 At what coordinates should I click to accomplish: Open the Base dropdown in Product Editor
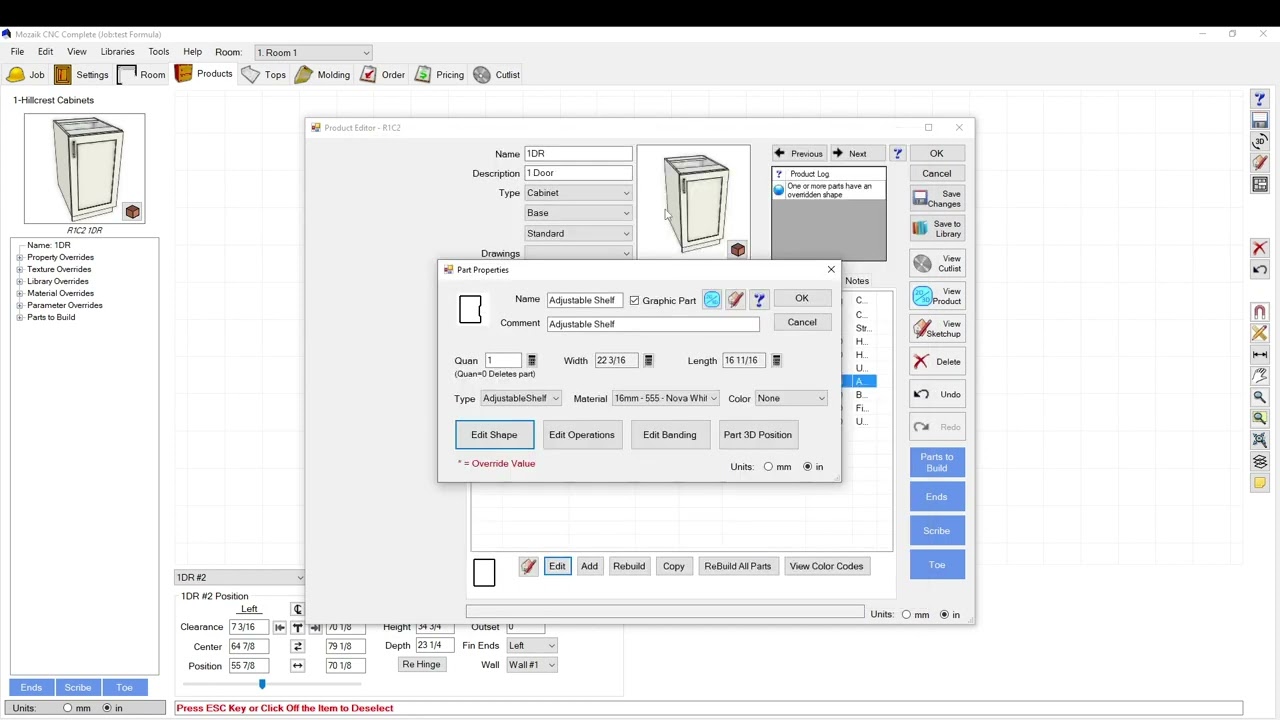(578, 213)
